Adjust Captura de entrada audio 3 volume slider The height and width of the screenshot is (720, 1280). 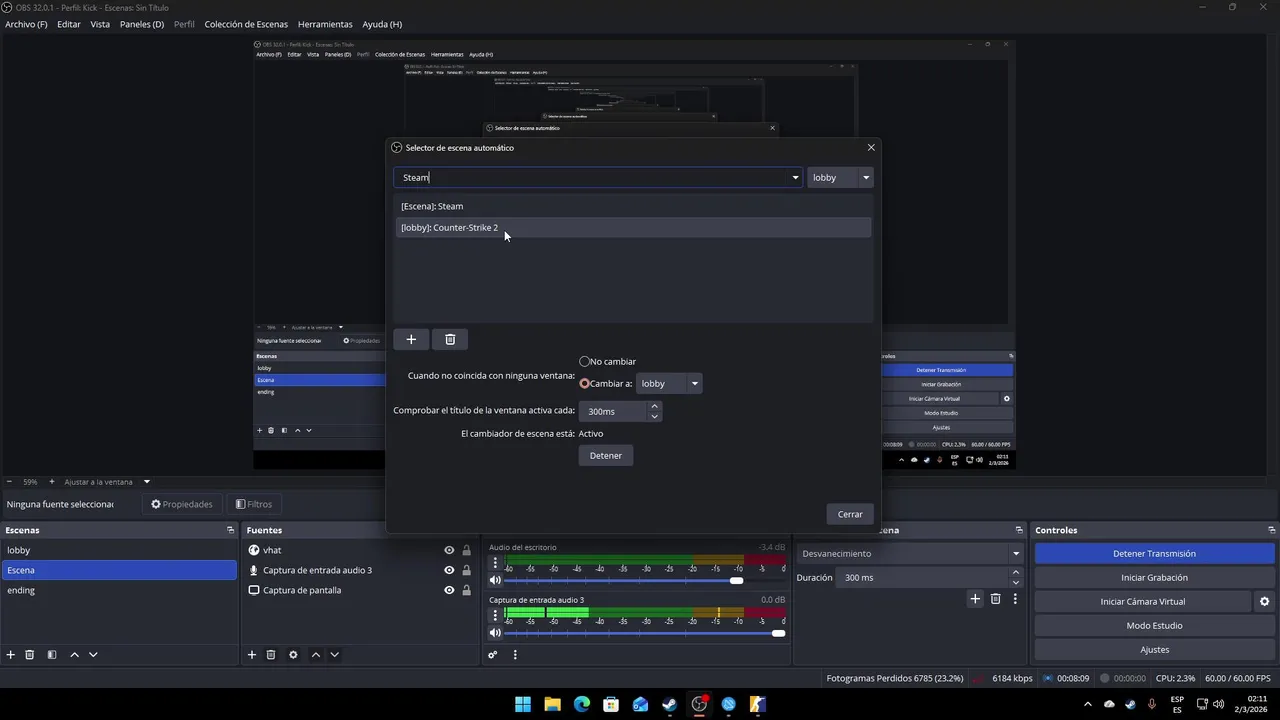779,633
